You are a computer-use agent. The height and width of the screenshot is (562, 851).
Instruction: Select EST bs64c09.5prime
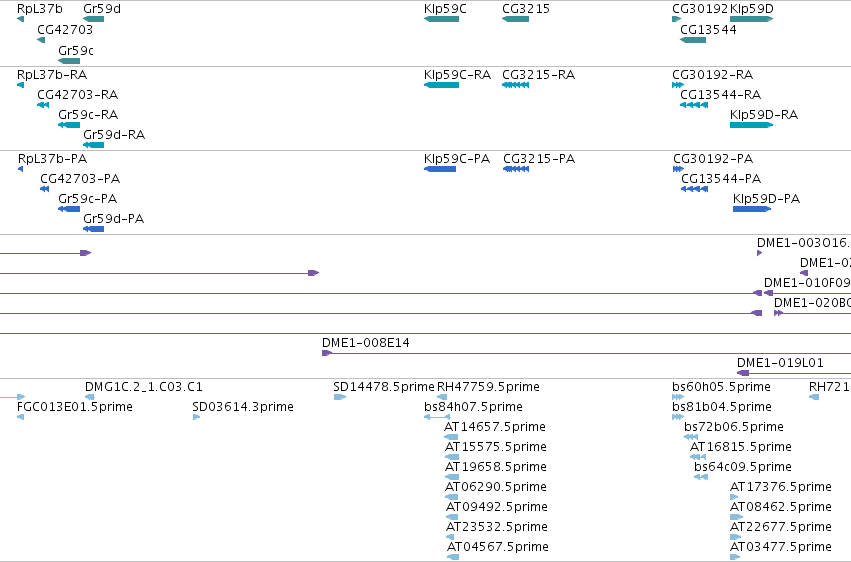pyautogui.click(x=743, y=467)
